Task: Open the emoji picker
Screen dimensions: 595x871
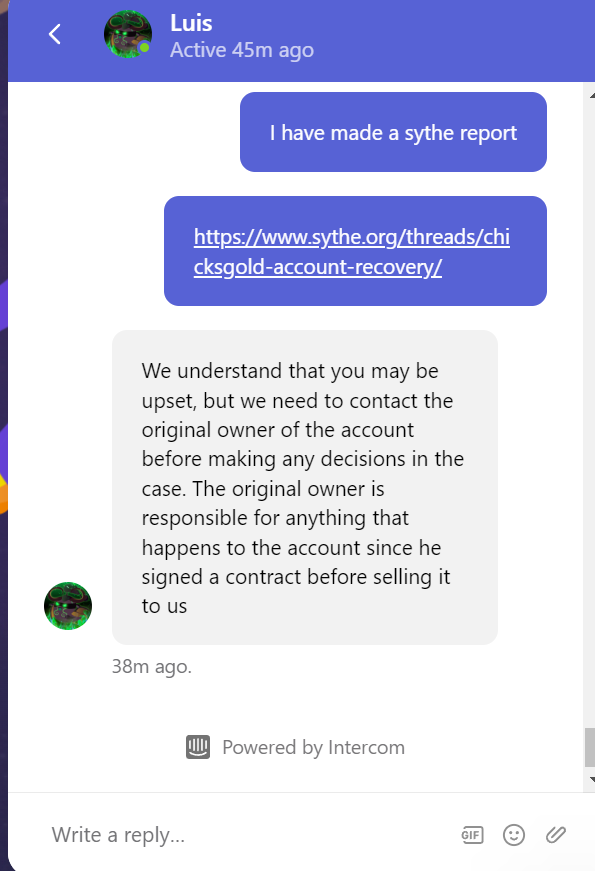Action: pos(514,835)
